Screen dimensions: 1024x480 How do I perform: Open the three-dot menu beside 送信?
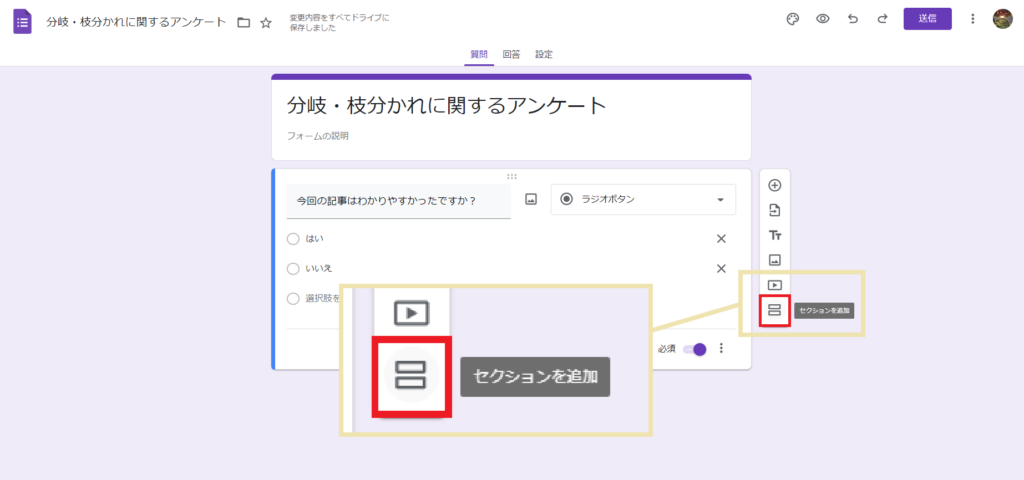972,19
